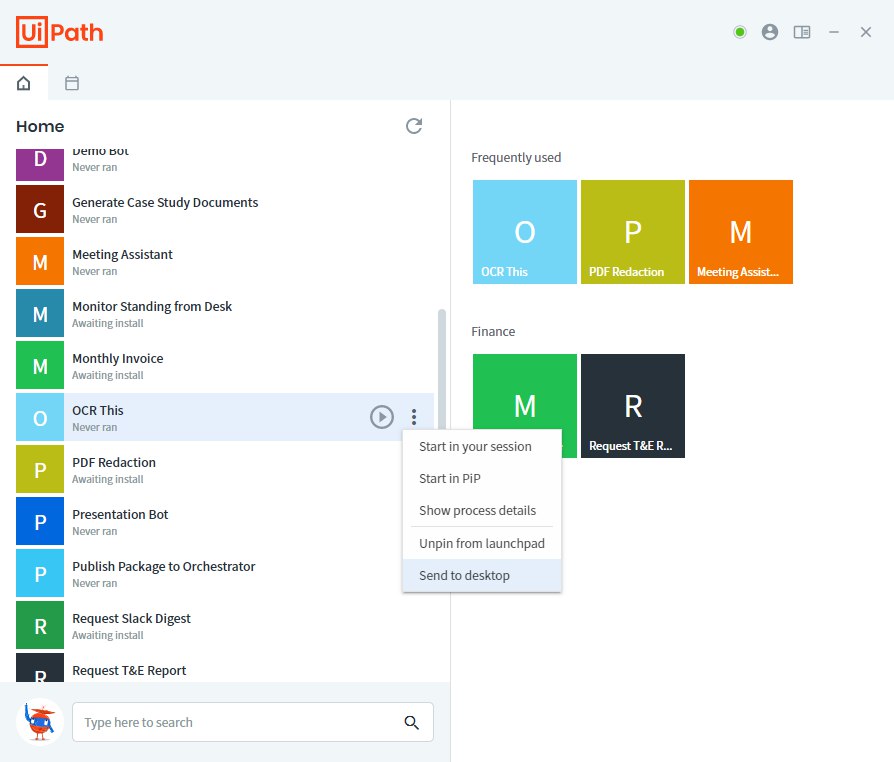894x762 pixels.
Task: Select Unpin from launchpad
Action: tap(482, 544)
